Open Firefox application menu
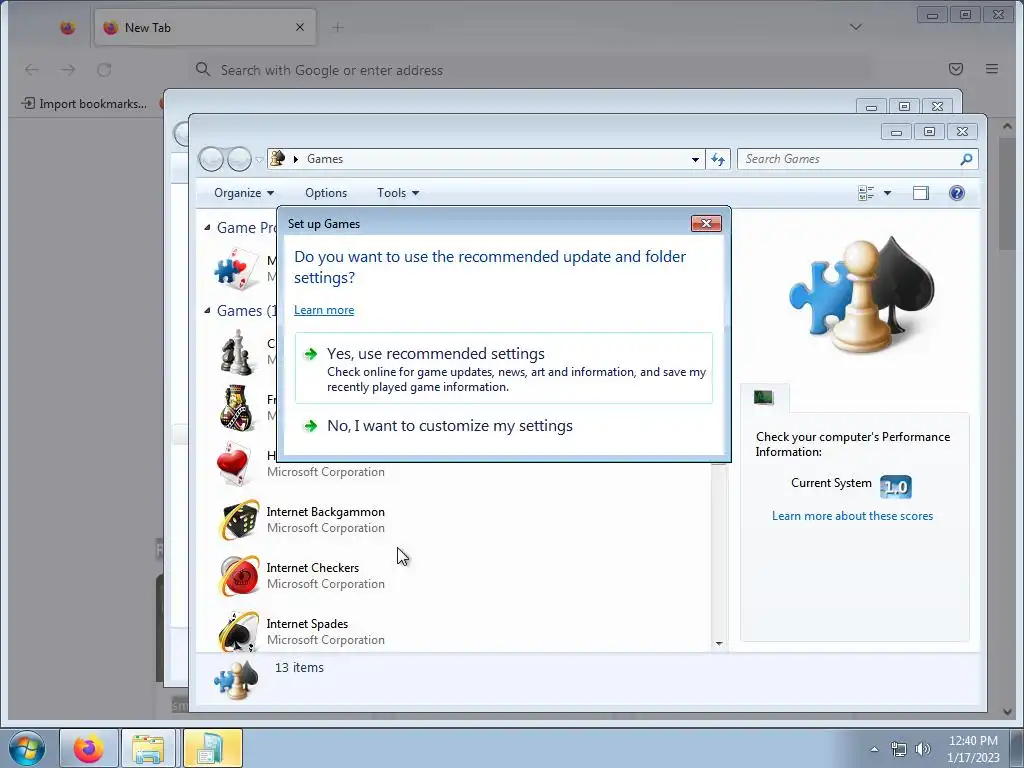 (x=991, y=69)
